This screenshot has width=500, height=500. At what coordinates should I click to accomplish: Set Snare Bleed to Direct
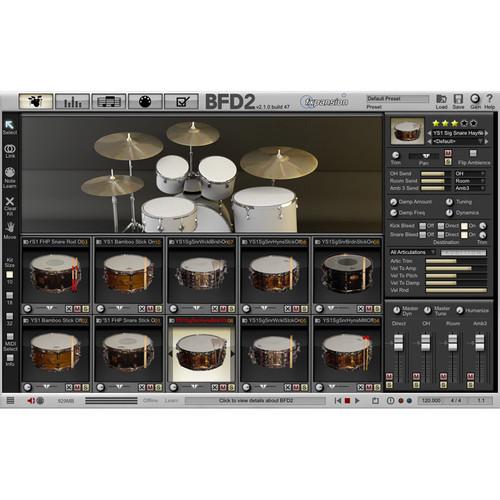441,235
